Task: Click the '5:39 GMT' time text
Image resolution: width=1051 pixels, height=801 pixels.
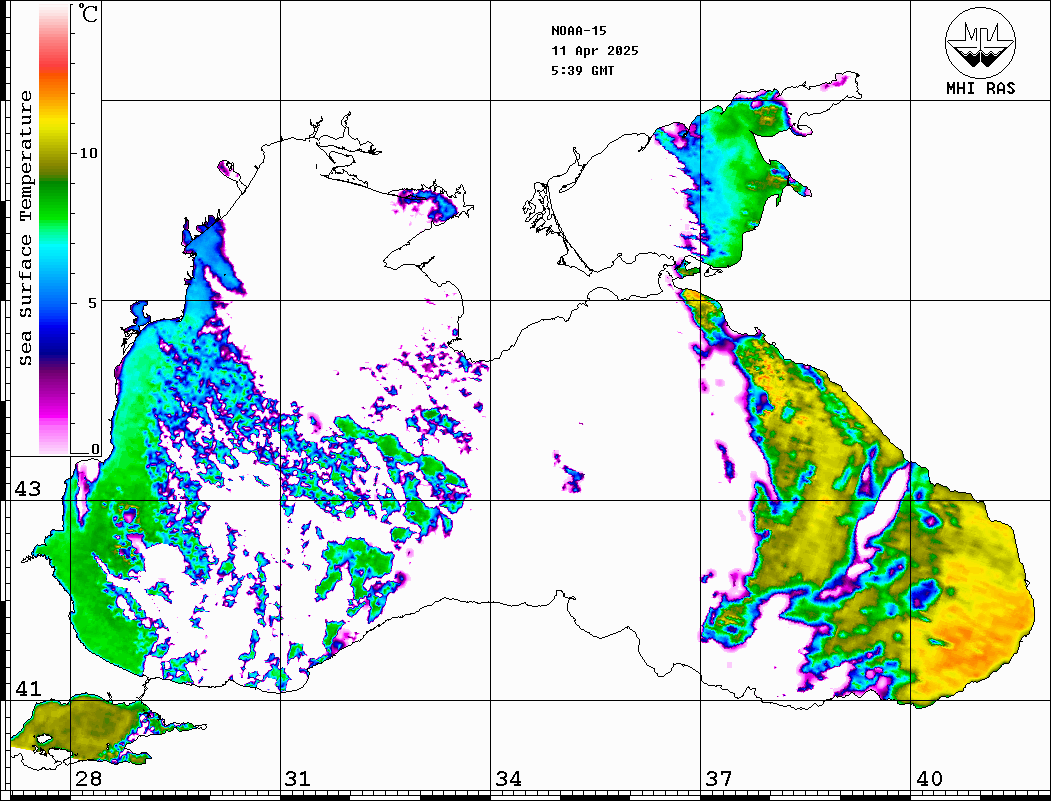Action: click(582, 70)
